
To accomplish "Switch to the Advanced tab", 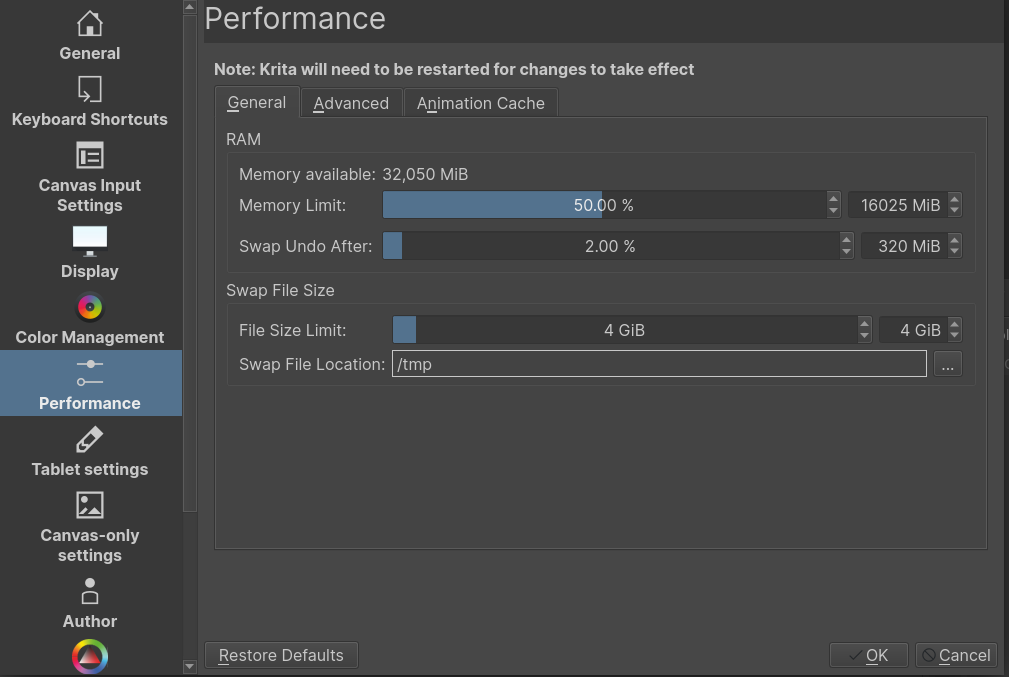I will click(351, 103).
